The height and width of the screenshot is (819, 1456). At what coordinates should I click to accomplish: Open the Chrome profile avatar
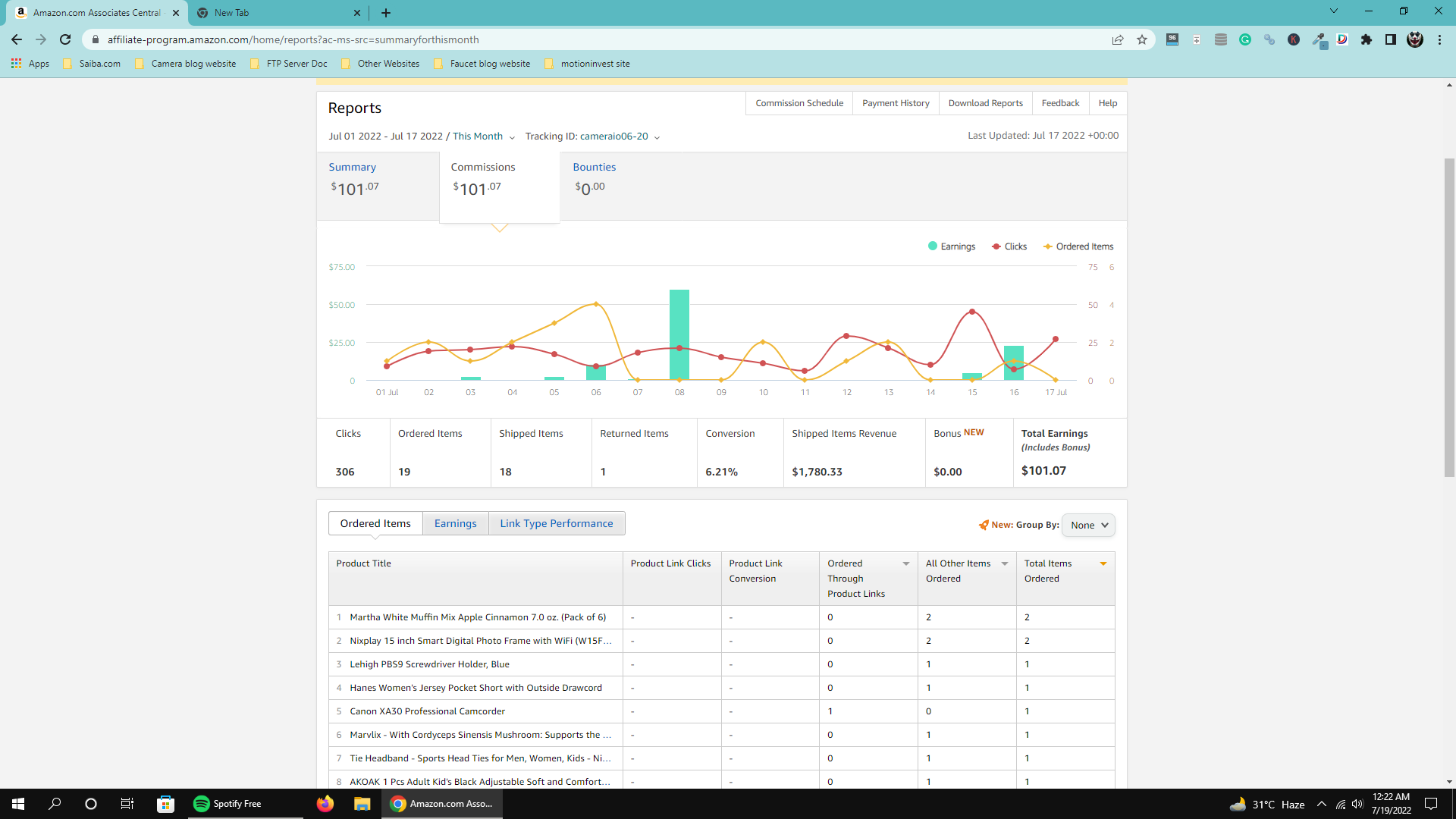tap(1415, 39)
